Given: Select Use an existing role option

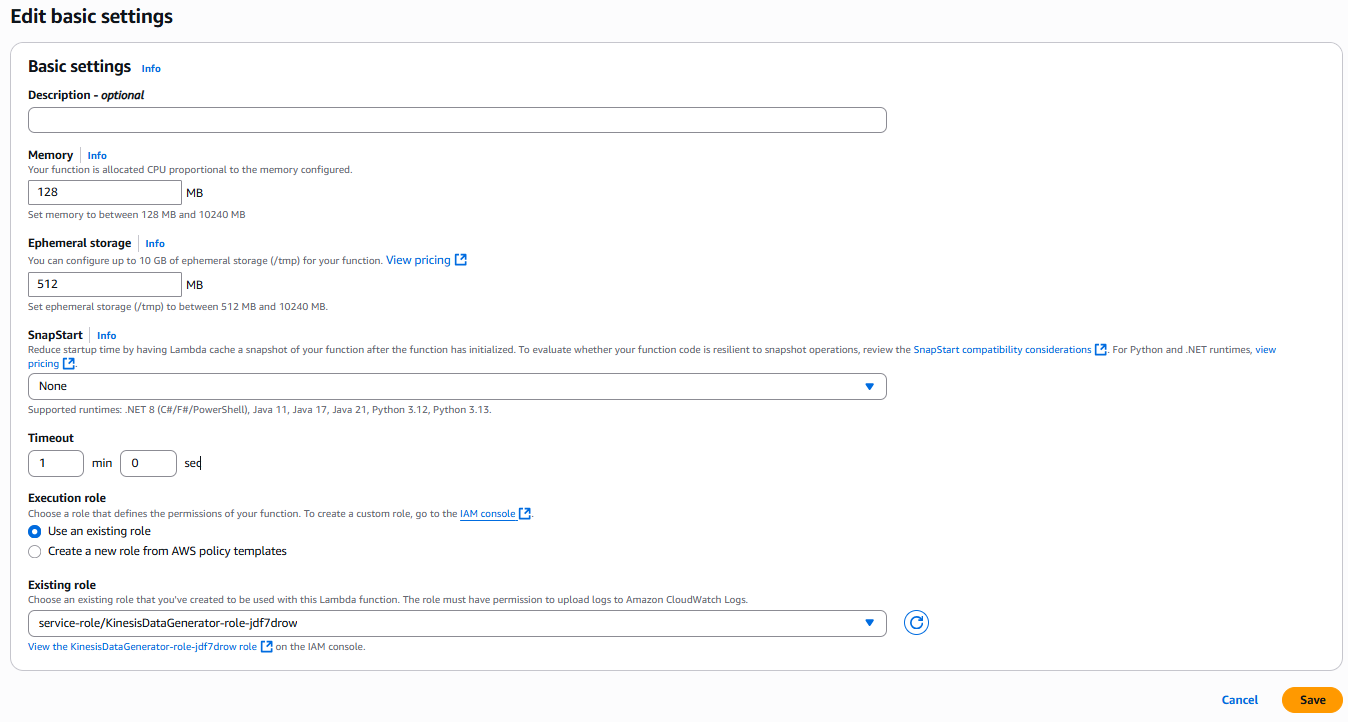Looking at the screenshot, I should 35,531.
